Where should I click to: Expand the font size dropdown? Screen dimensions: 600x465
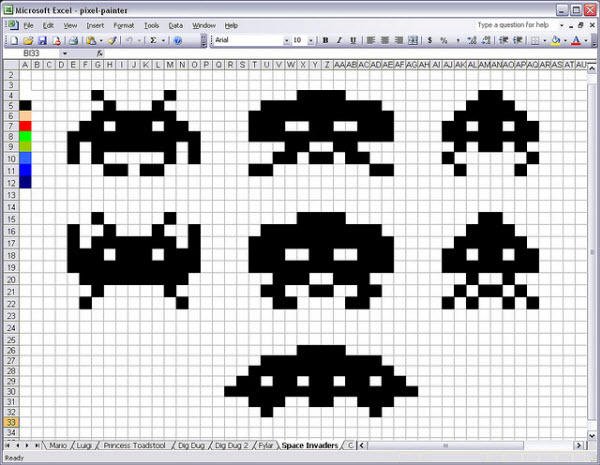tap(312, 41)
